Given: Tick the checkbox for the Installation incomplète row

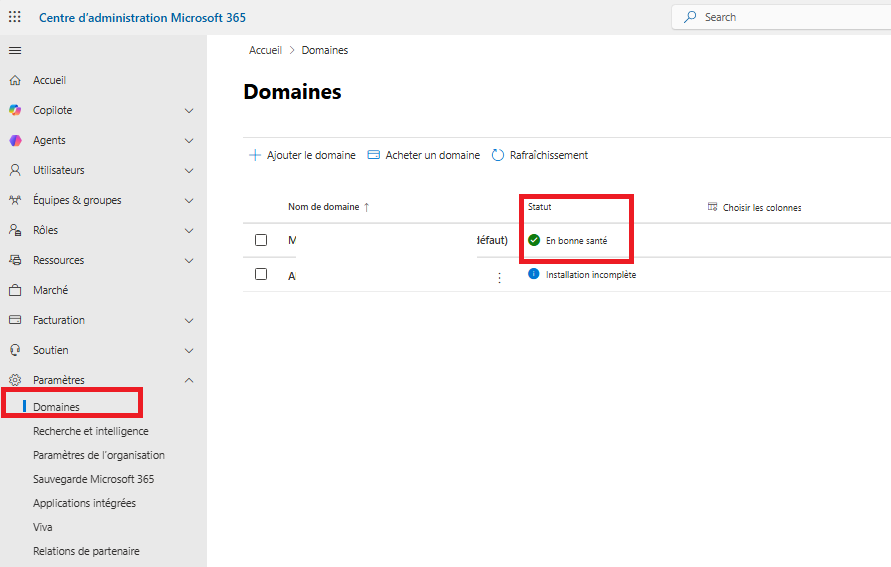Looking at the screenshot, I should pos(261,274).
